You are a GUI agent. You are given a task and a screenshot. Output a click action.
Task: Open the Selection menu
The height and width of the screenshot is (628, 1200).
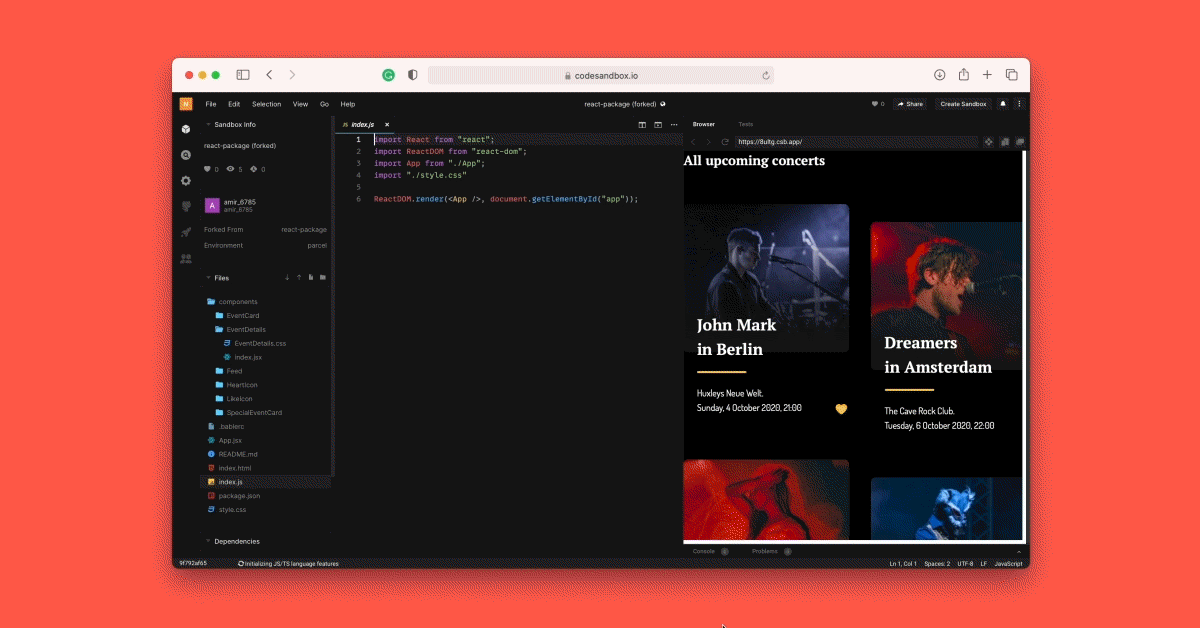266,104
